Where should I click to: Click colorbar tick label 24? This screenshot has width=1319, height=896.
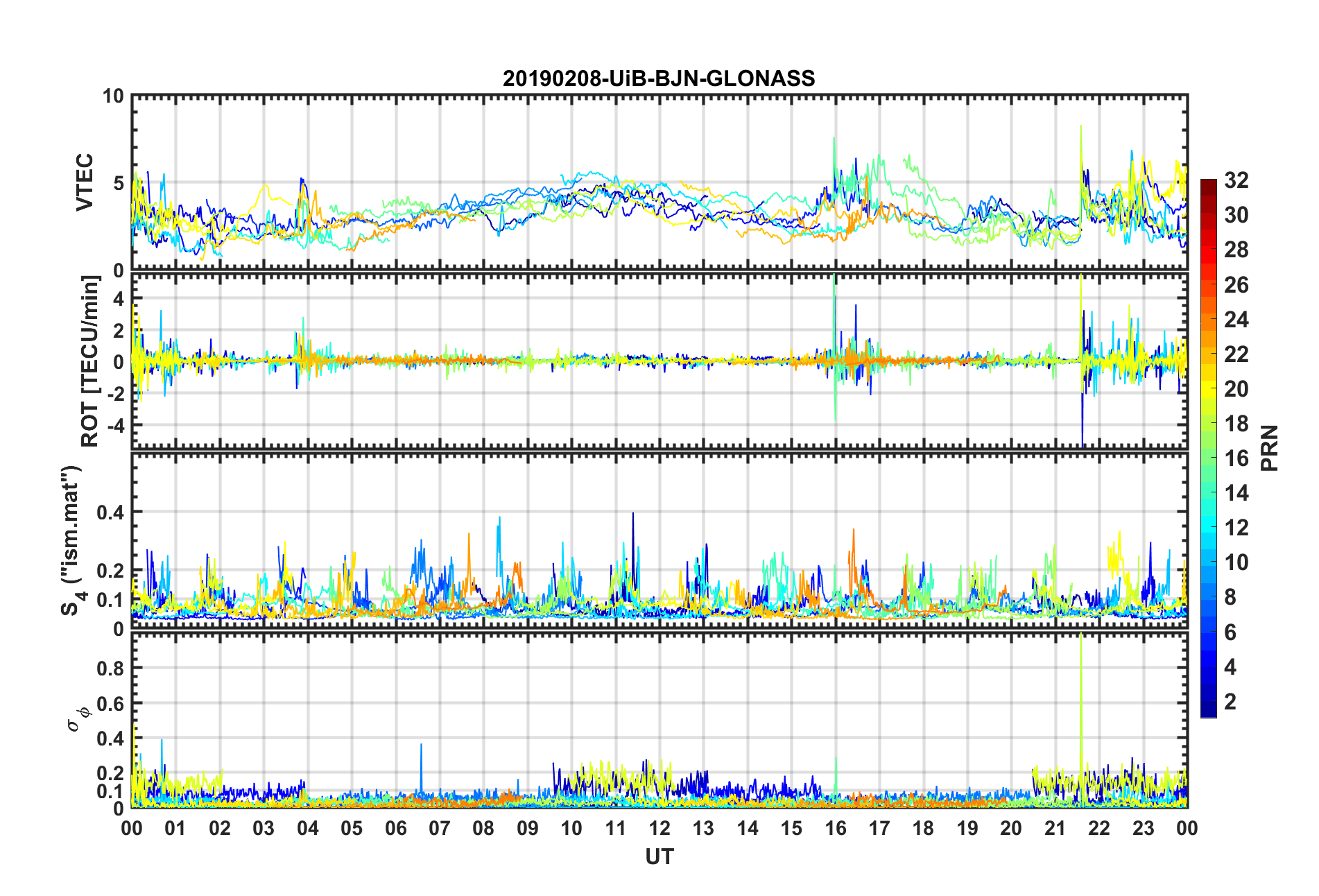pos(1236,319)
